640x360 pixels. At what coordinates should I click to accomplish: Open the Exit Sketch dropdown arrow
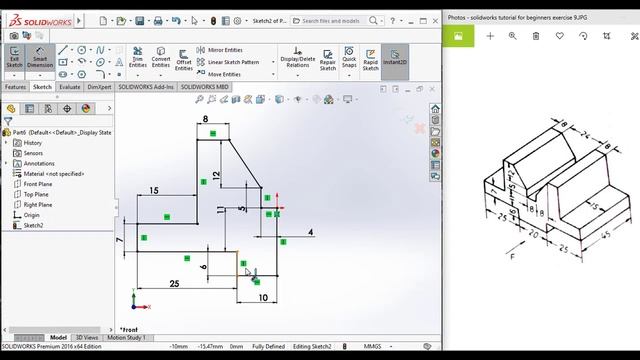(x=14, y=76)
